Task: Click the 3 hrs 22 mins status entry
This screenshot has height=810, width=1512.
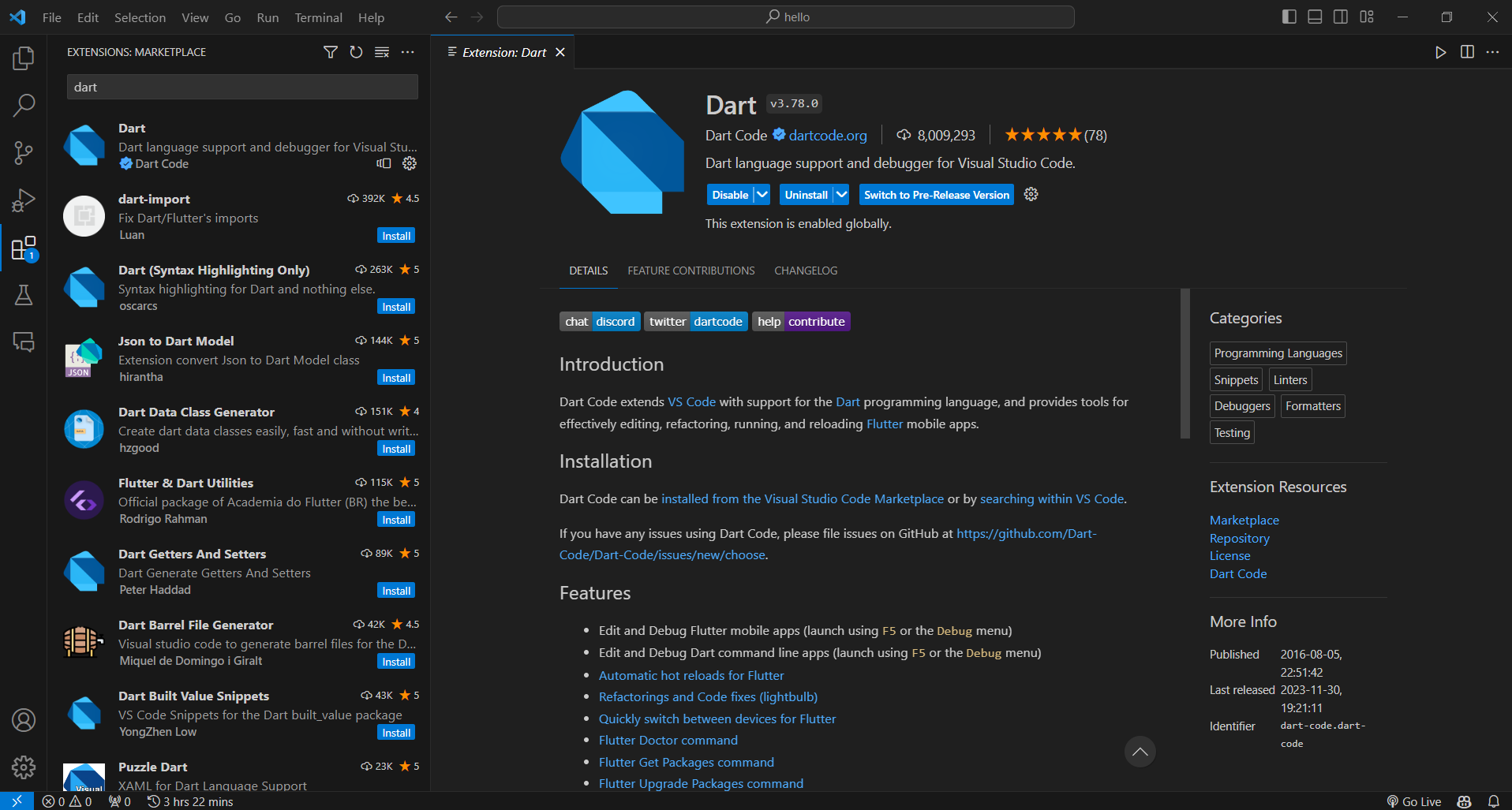Action: [190, 801]
